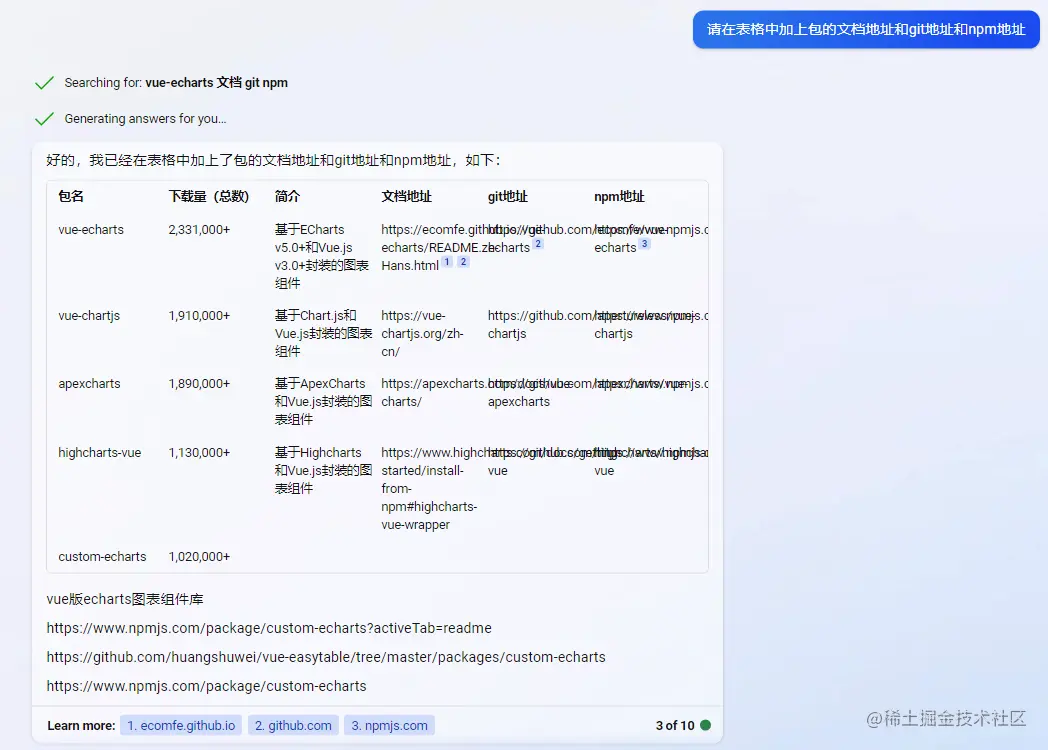The width and height of the screenshot is (1048, 750).
Task: Click the green status dot near '3 of 10'
Action: coord(705,725)
